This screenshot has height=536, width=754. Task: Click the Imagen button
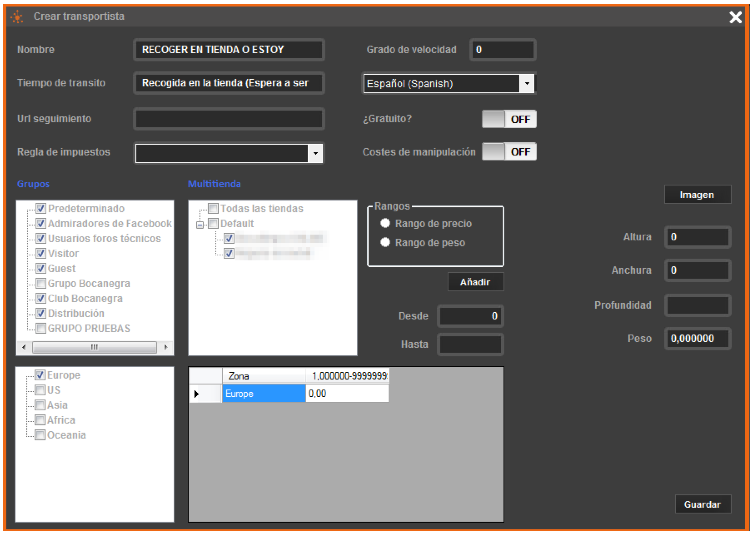pyautogui.click(x=697, y=194)
